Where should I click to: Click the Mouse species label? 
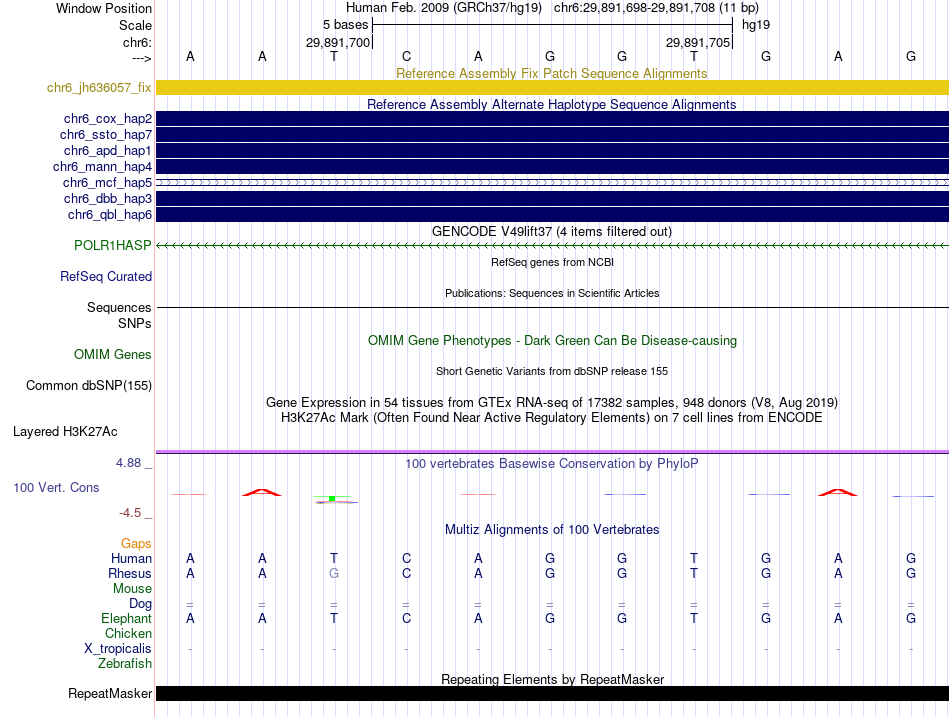coord(133,589)
